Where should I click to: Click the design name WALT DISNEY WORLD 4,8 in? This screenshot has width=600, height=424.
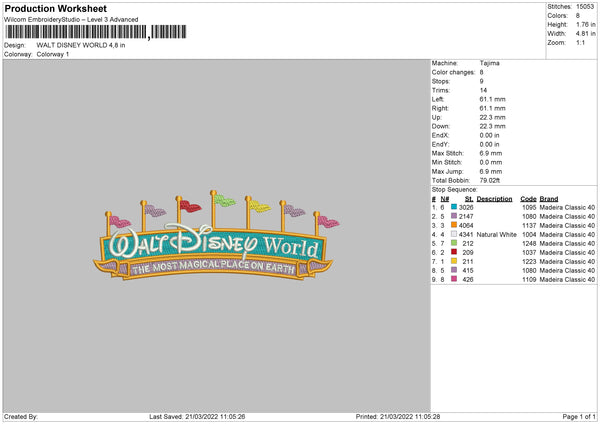[81, 45]
